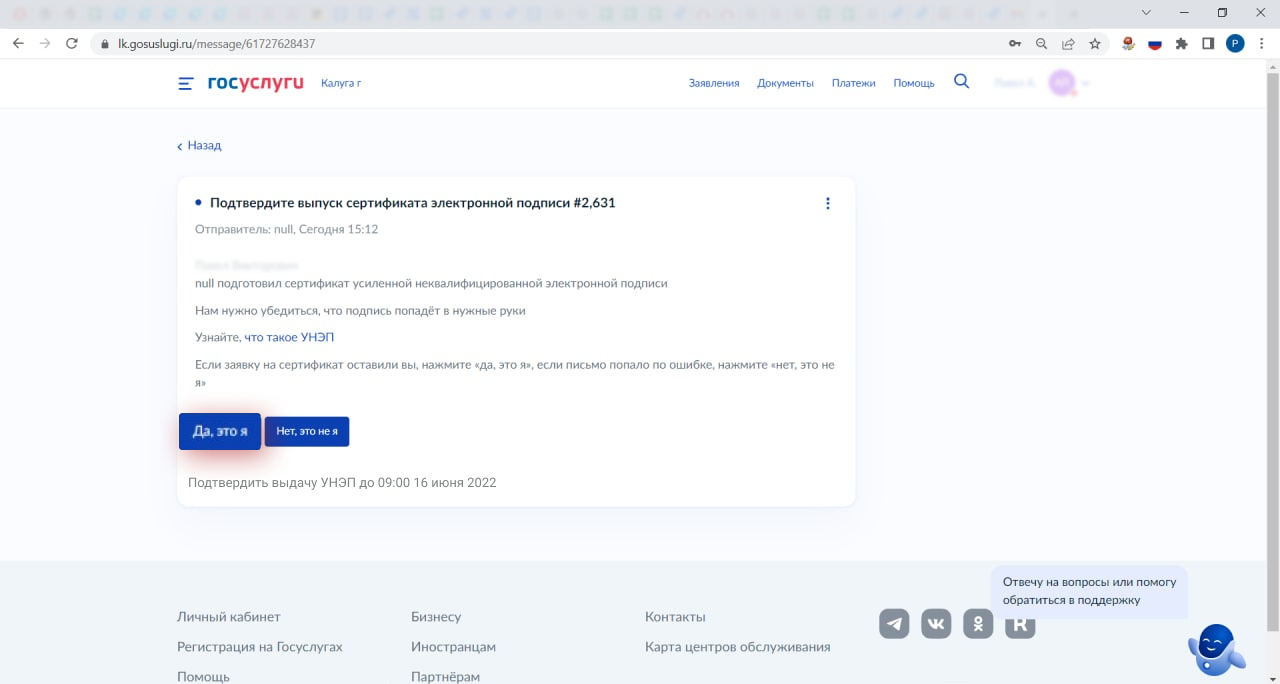Open the Заявления menu item

tap(713, 83)
